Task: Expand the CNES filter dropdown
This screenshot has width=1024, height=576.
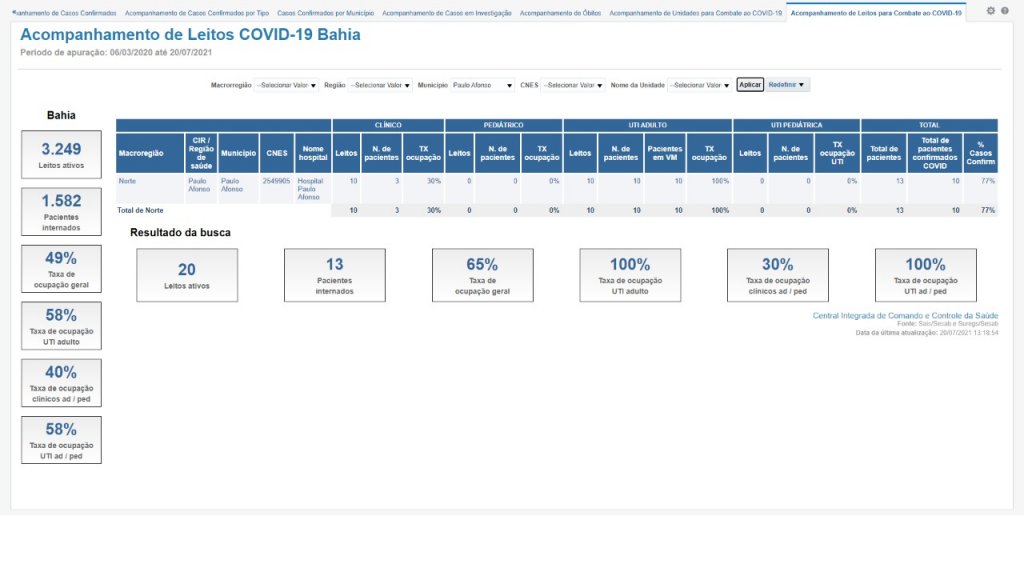Action: (573, 85)
